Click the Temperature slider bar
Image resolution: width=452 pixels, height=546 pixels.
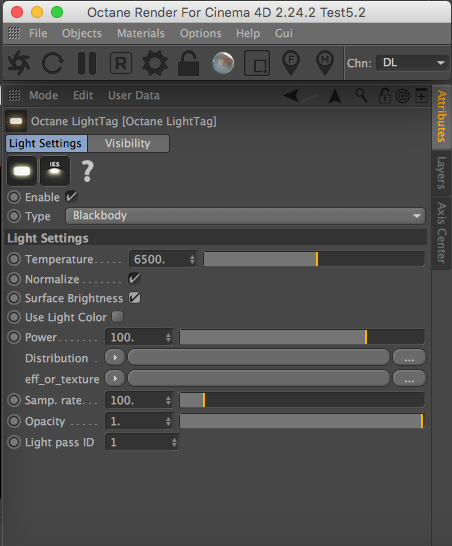(x=314, y=259)
